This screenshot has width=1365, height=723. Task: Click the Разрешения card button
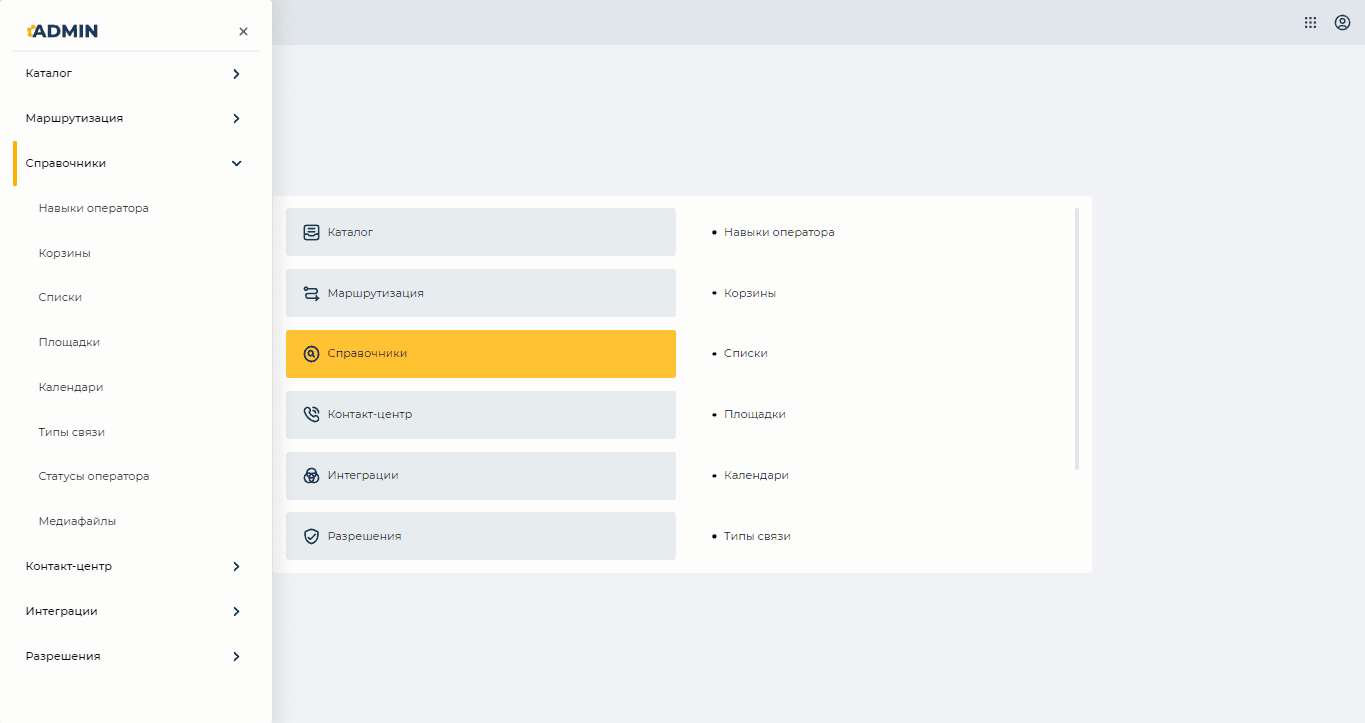pos(481,536)
